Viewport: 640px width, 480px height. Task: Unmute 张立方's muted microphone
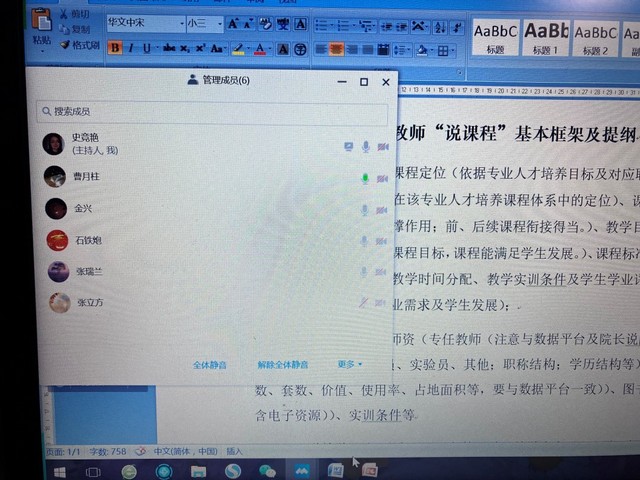tap(365, 302)
